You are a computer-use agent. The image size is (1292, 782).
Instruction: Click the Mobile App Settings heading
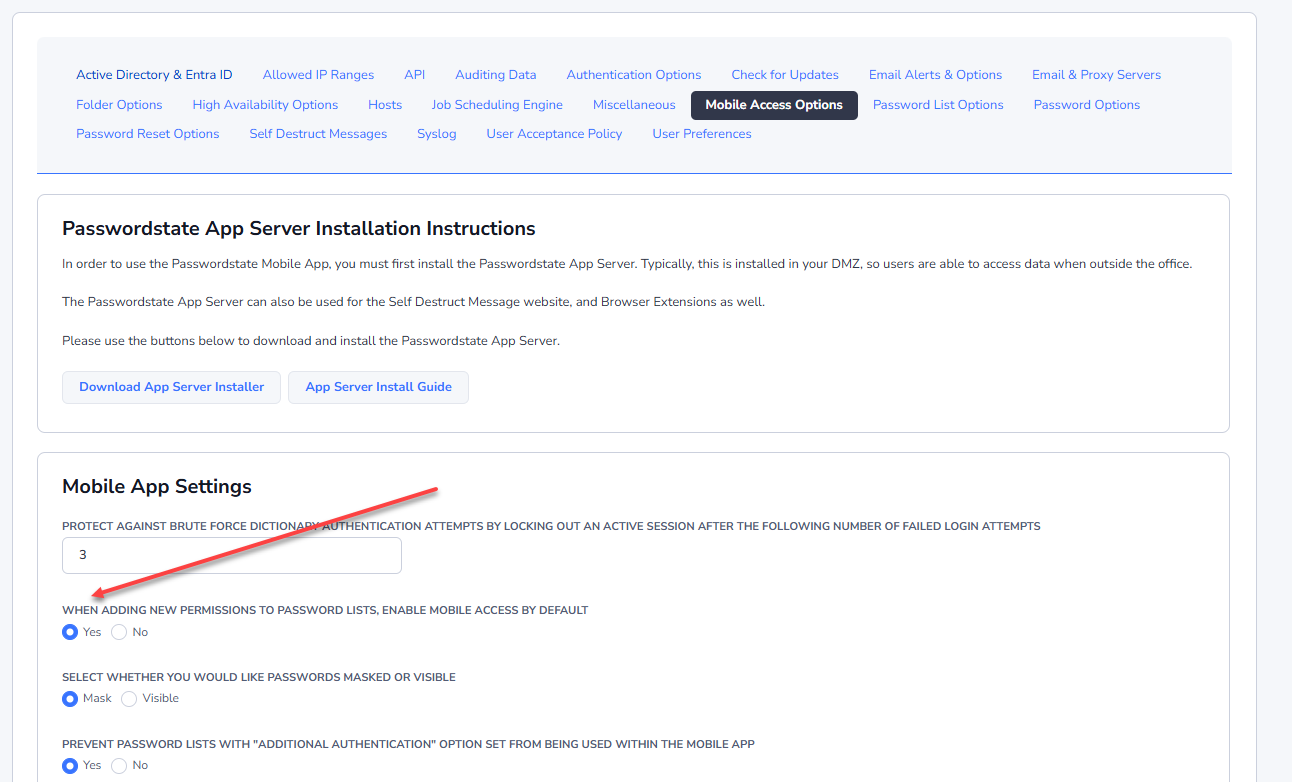tap(157, 487)
